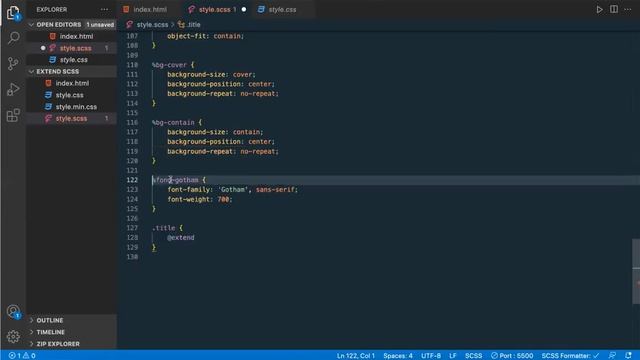The height and width of the screenshot is (360, 640).
Task: Click Spaces: 4 indentation setting
Action: click(398, 356)
